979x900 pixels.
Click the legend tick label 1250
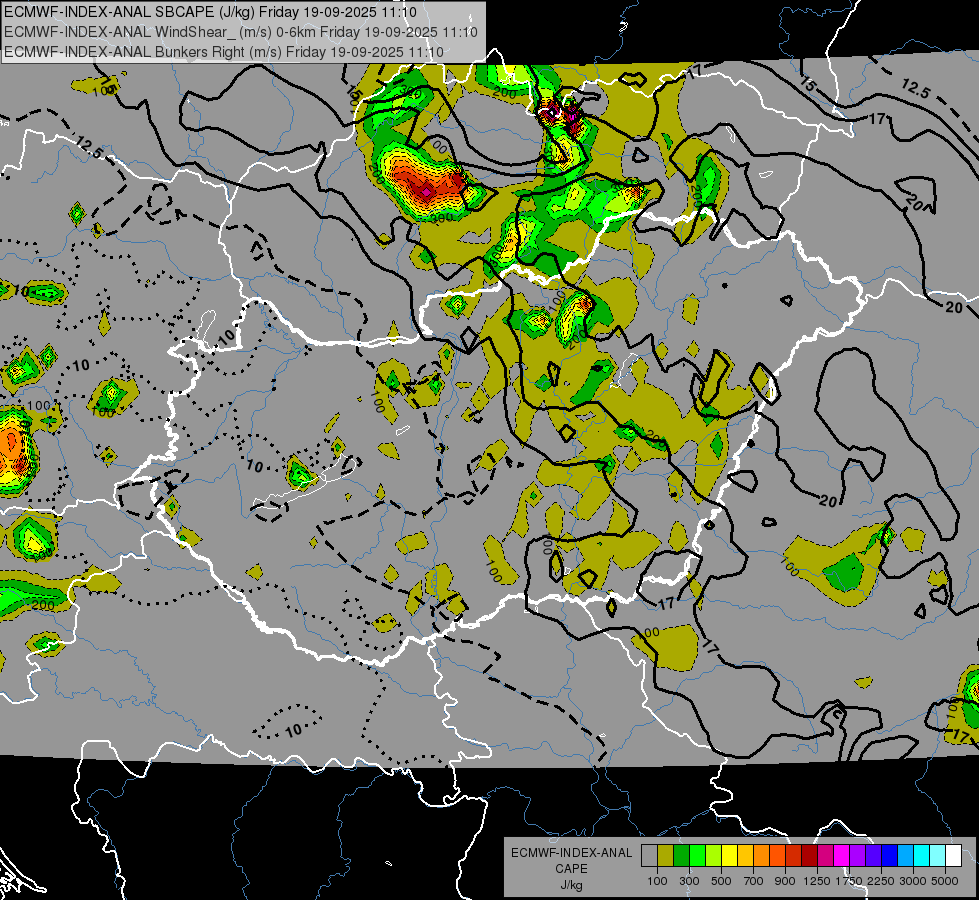coord(817,881)
